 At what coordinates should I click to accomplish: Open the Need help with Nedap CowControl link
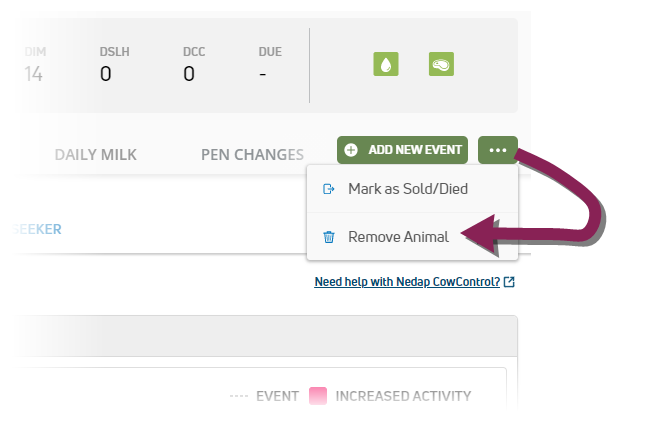point(407,282)
